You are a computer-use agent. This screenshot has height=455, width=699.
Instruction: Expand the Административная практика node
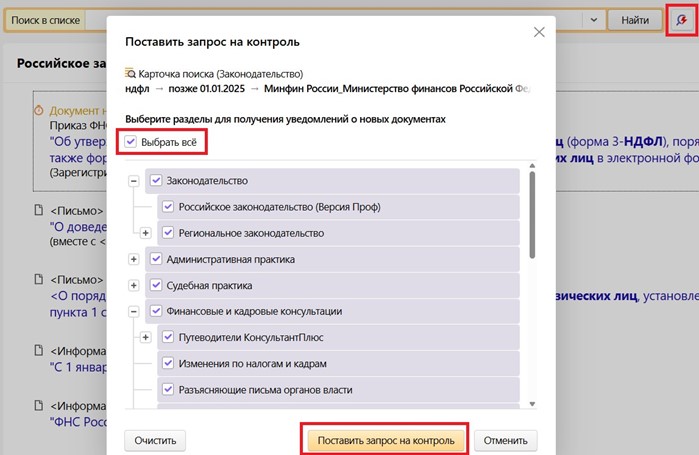134,259
